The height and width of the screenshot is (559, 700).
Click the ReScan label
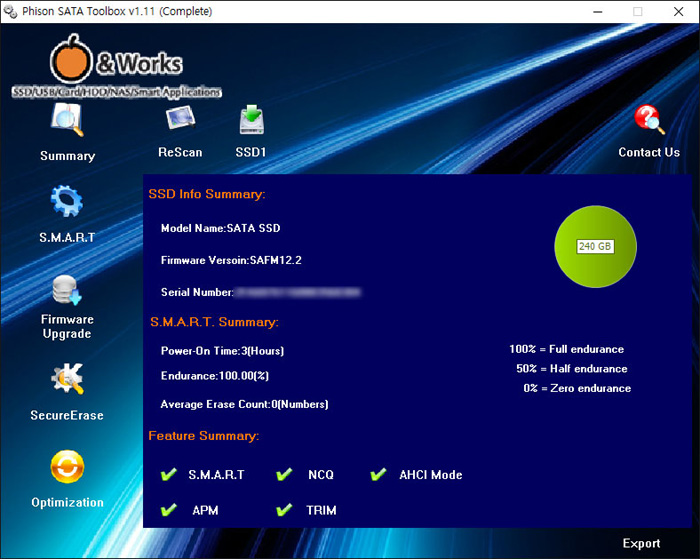(x=180, y=152)
